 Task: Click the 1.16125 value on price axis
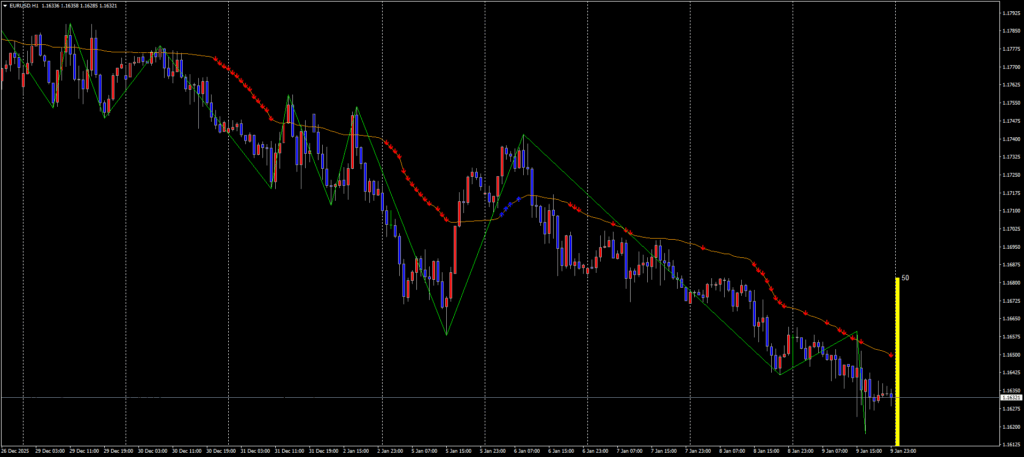click(x=1010, y=445)
